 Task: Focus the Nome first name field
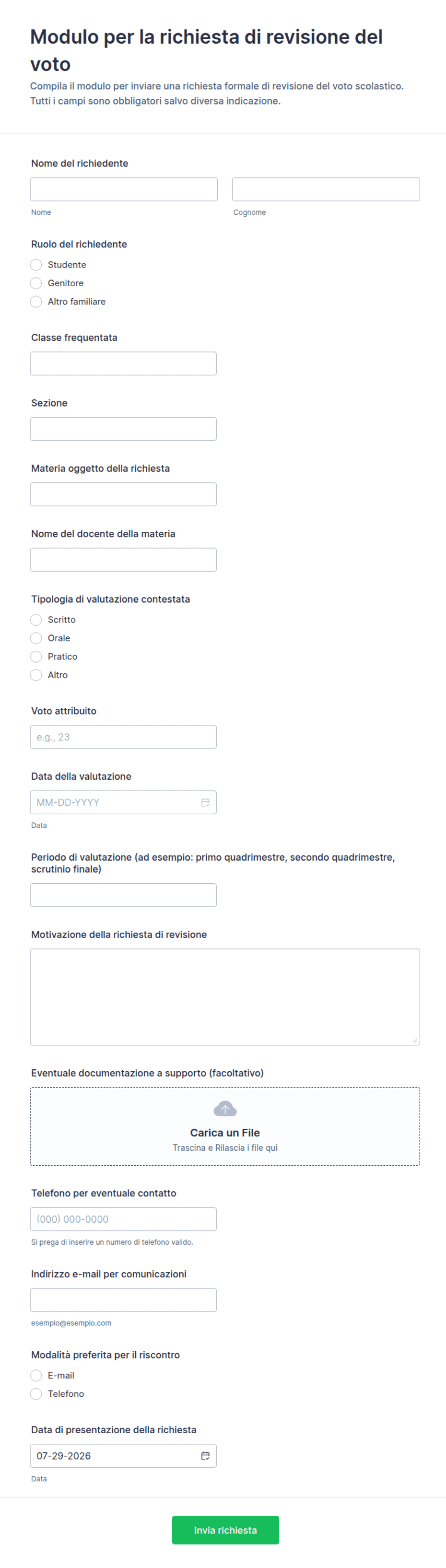pos(124,189)
